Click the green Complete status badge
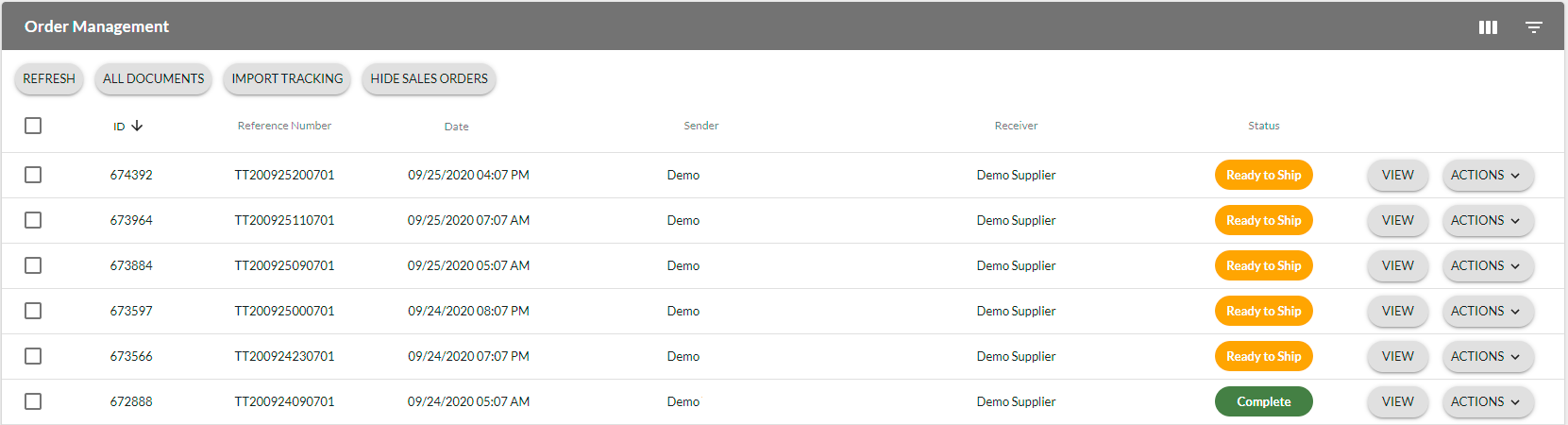Viewport: 1568px width, 425px height. click(x=1263, y=401)
